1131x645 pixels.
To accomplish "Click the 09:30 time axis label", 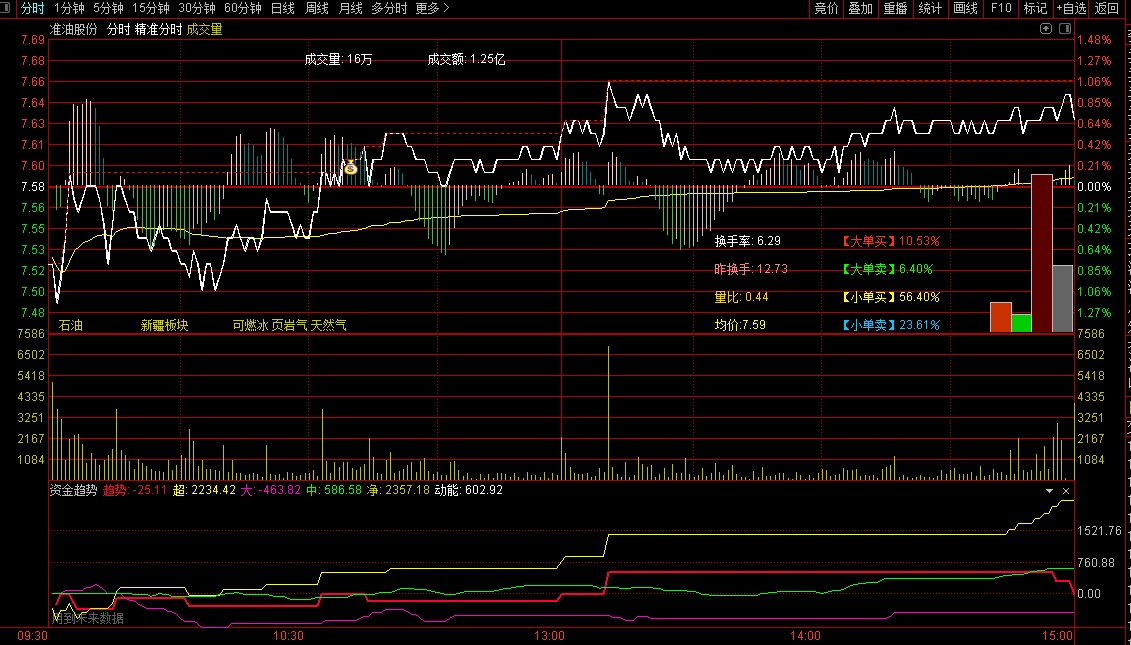I will (32, 636).
